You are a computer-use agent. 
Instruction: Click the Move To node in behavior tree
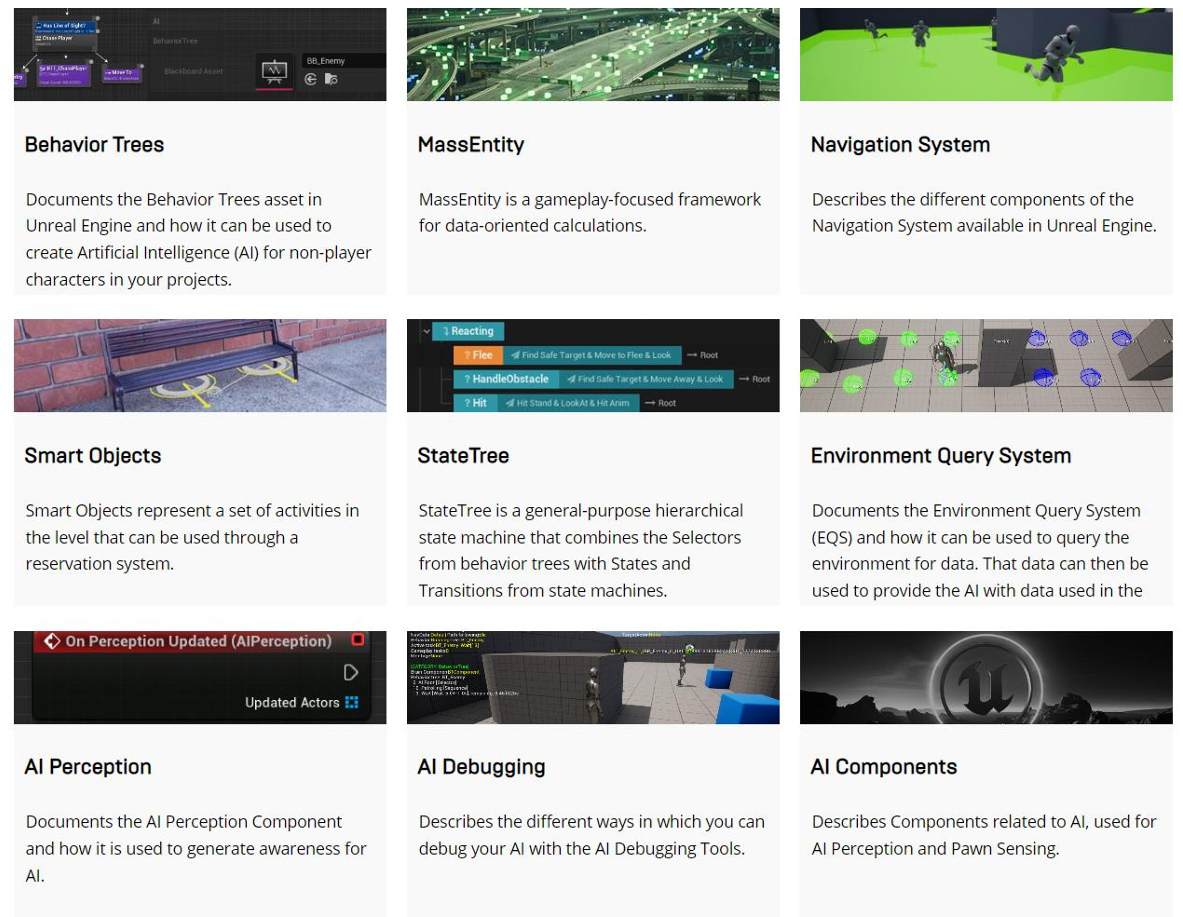pyautogui.click(x=121, y=74)
